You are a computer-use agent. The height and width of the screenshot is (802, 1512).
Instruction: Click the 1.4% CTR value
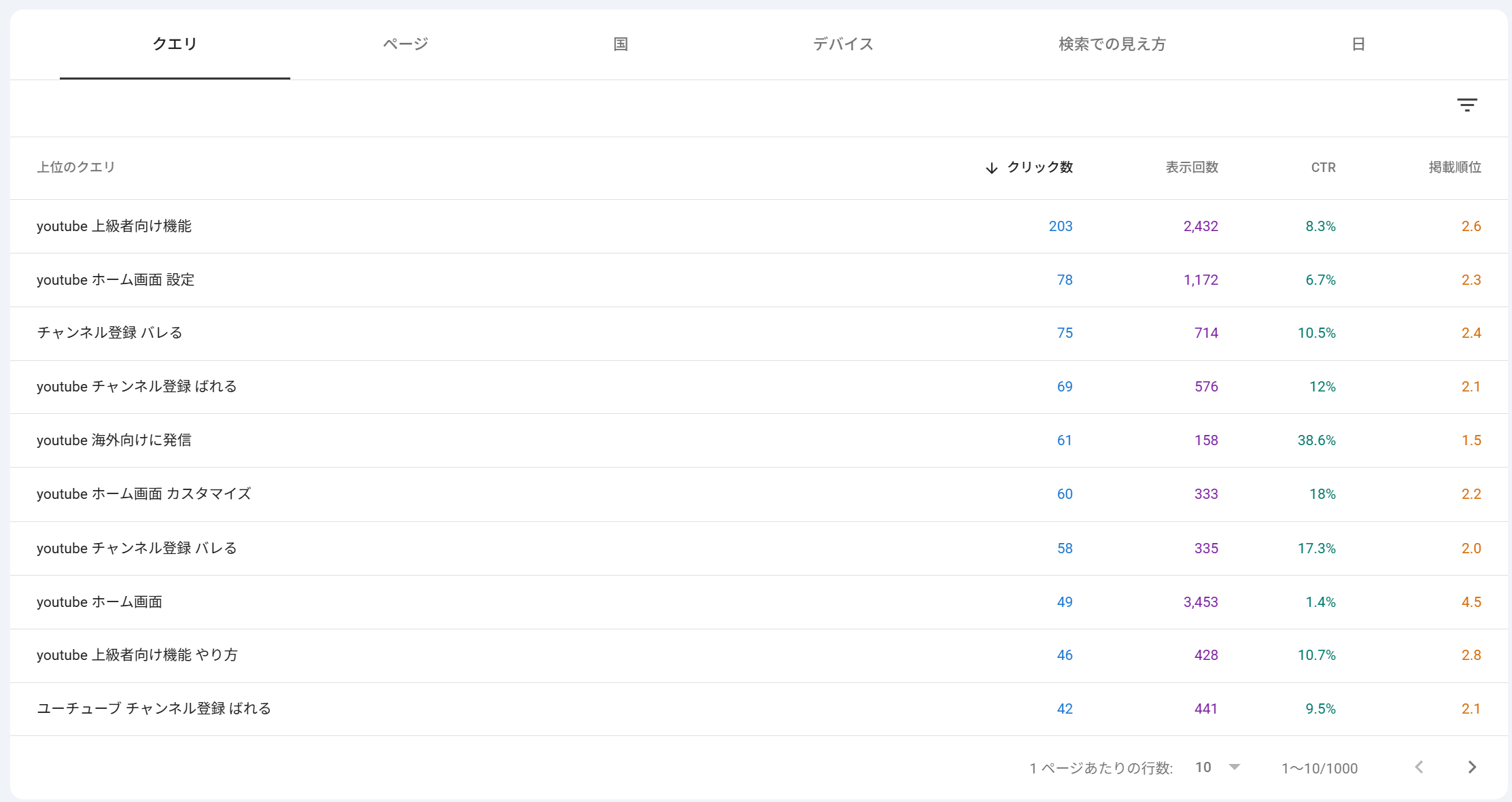[1320, 602]
